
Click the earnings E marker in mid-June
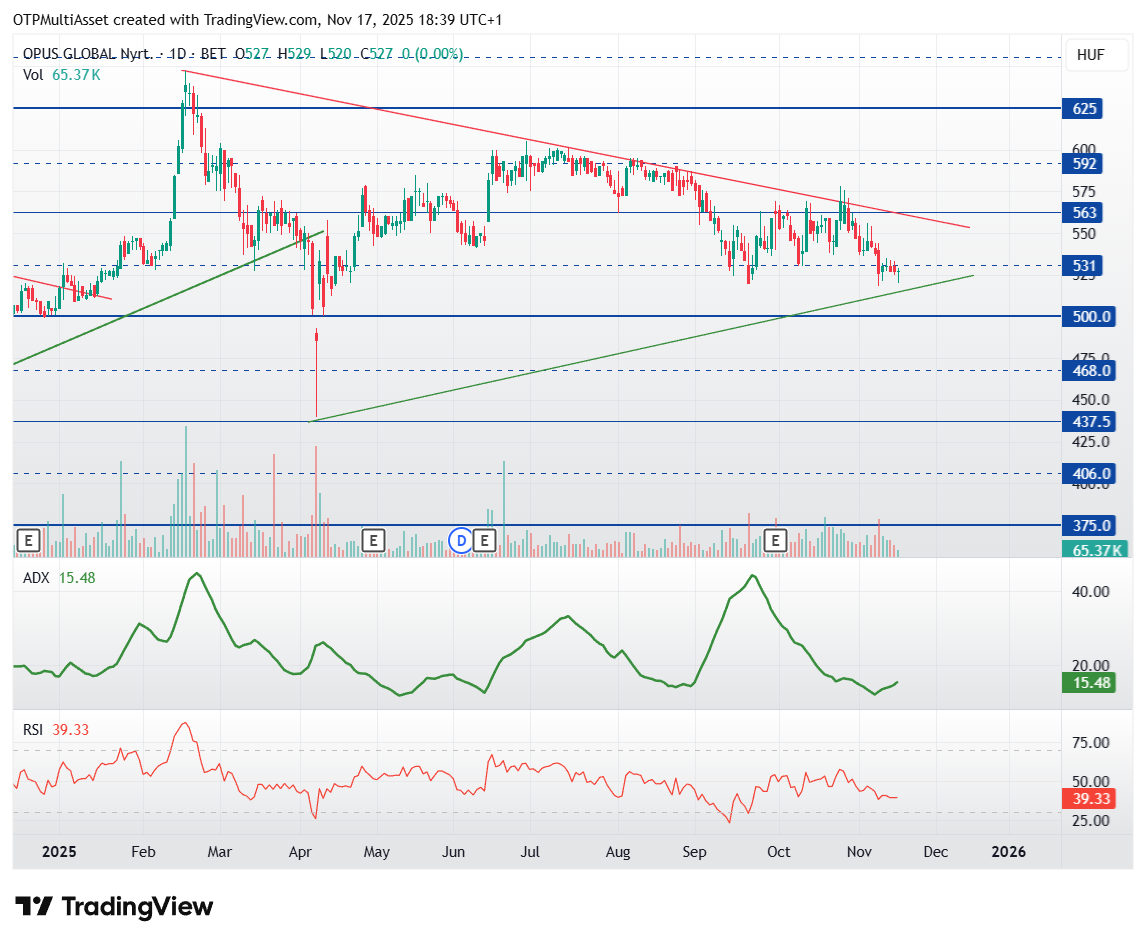485,541
